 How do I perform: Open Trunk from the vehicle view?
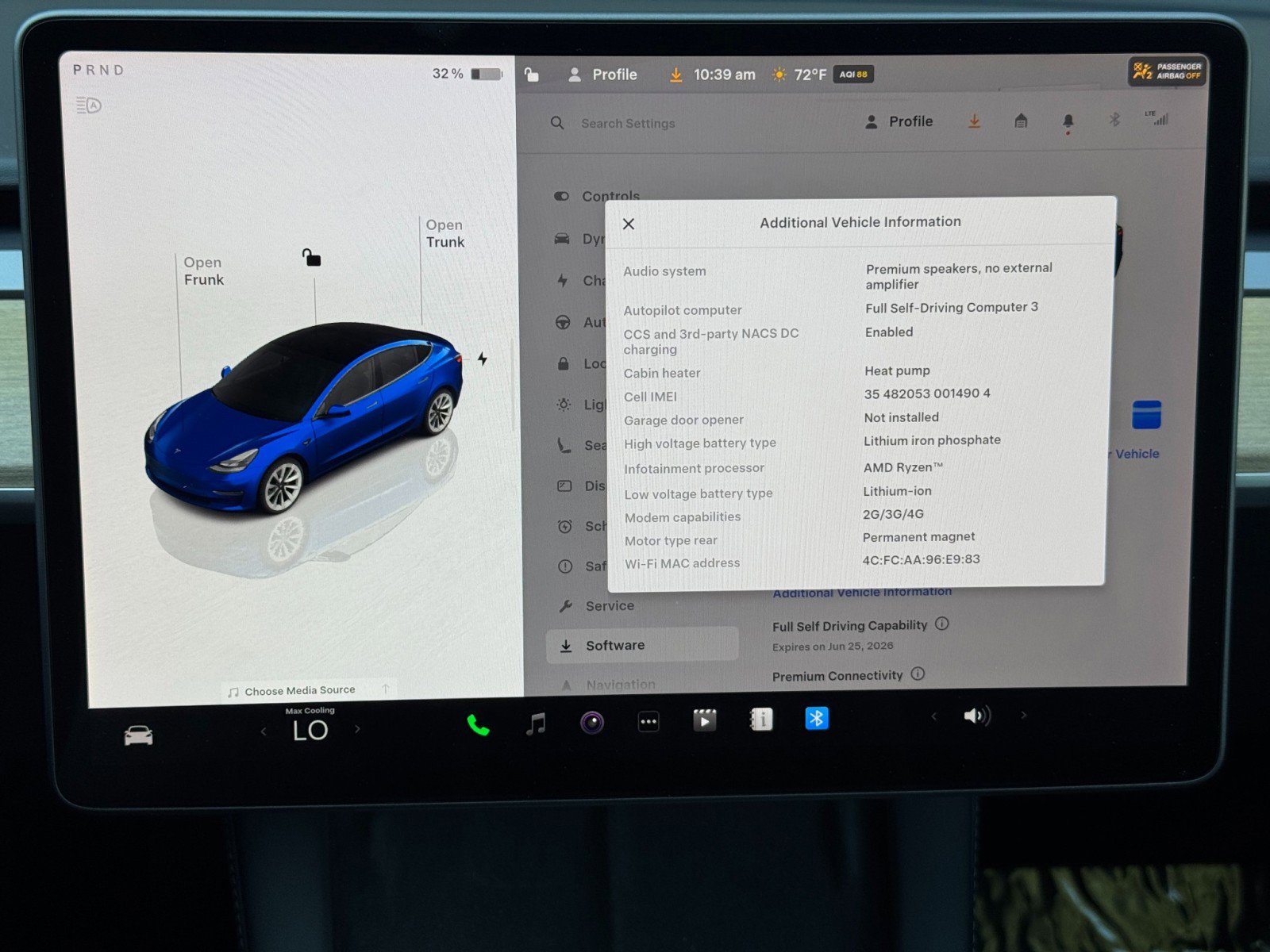click(444, 233)
